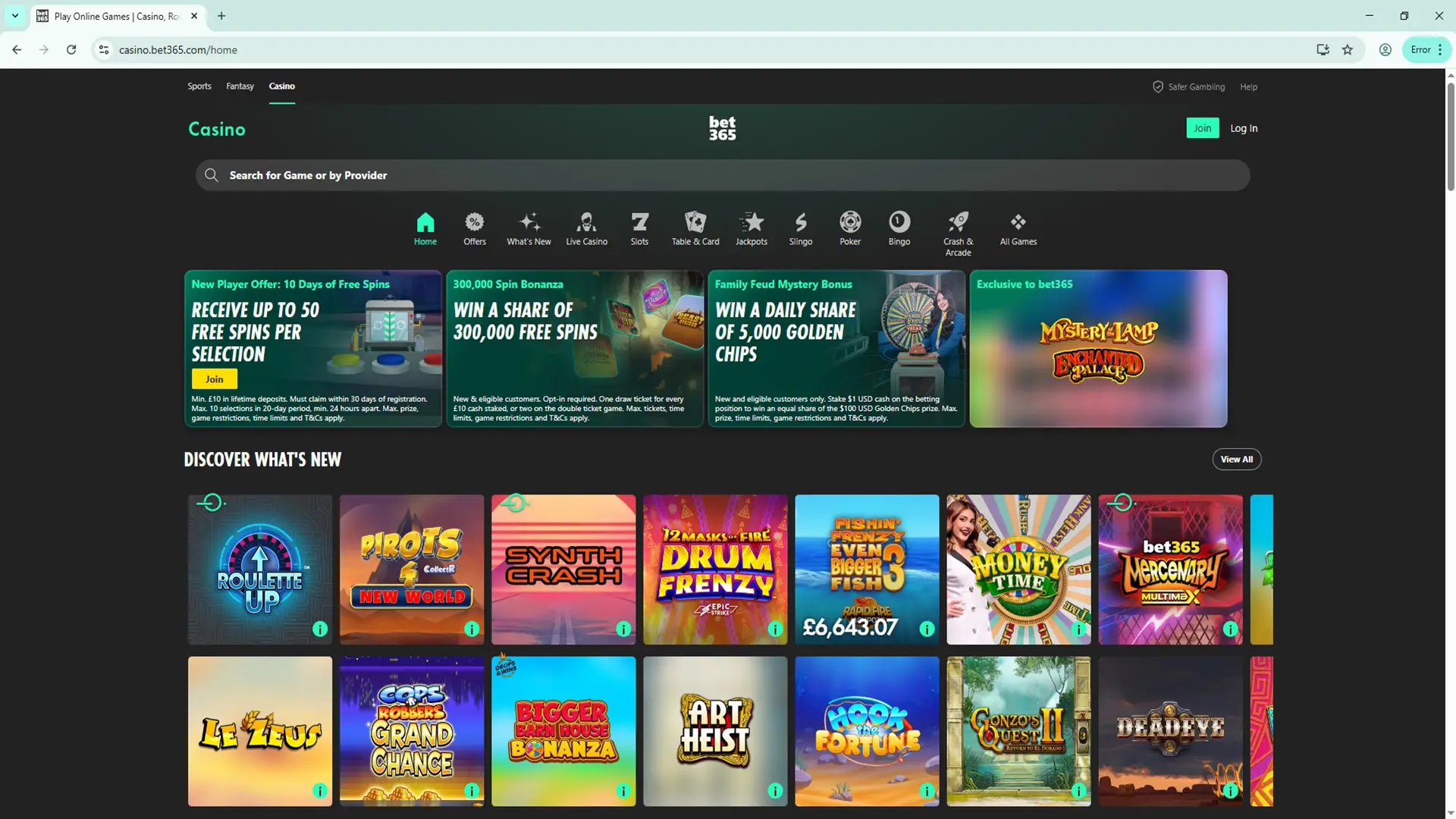Open the Chrome three-dot menu

(x=1440, y=50)
